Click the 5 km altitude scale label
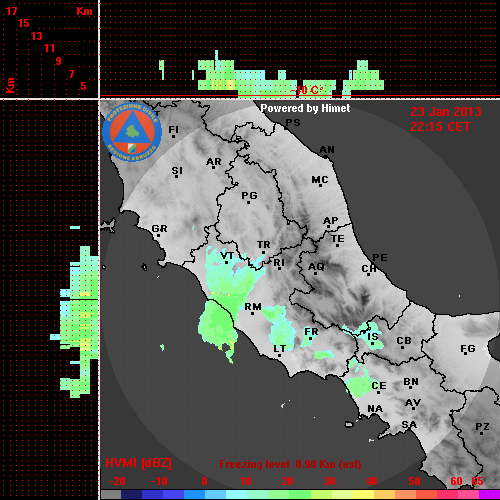 (83, 86)
